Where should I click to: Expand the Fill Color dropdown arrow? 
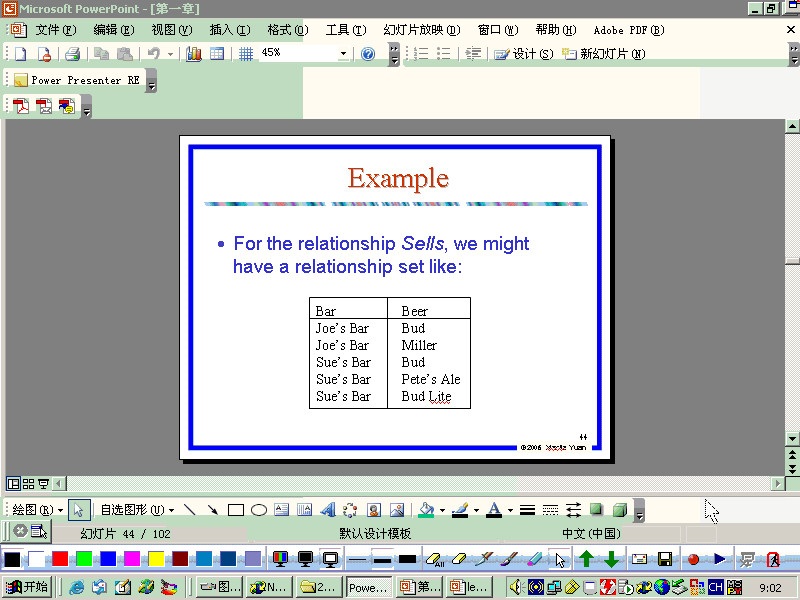[x=442, y=509]
